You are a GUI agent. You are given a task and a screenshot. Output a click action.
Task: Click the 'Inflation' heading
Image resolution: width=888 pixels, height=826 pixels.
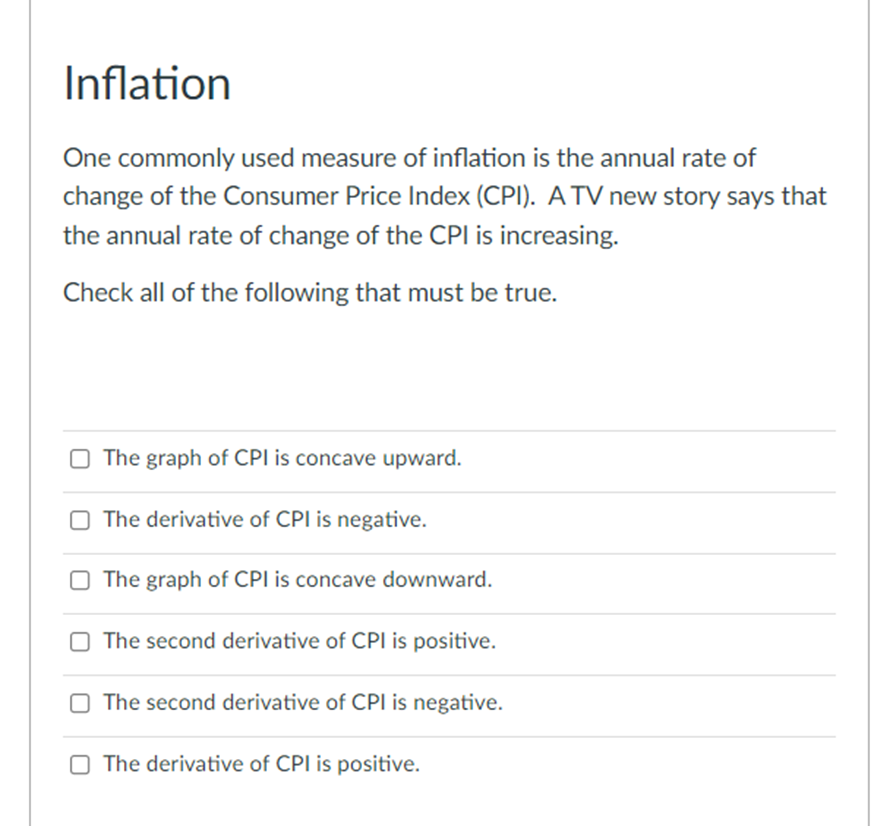[146, 84]
